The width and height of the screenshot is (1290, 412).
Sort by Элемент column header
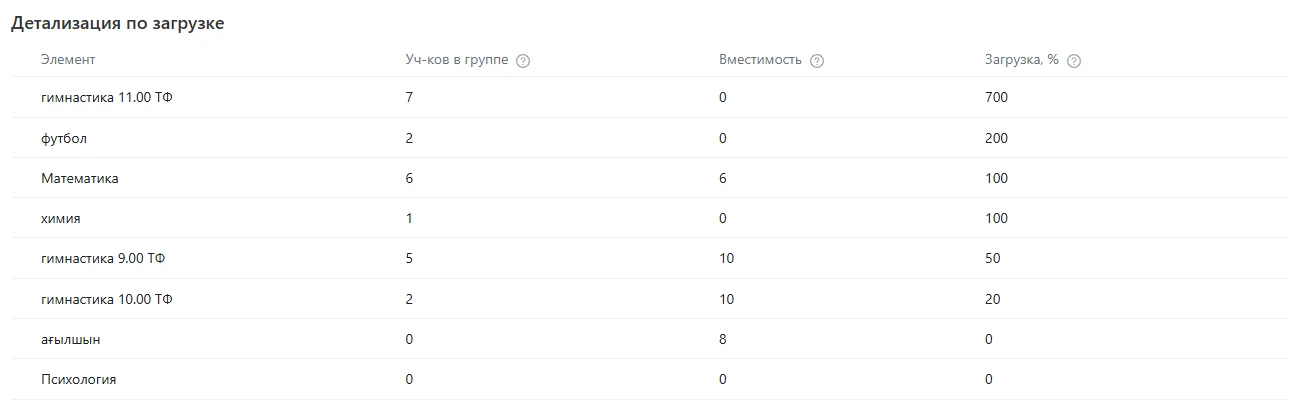(68, 60)
